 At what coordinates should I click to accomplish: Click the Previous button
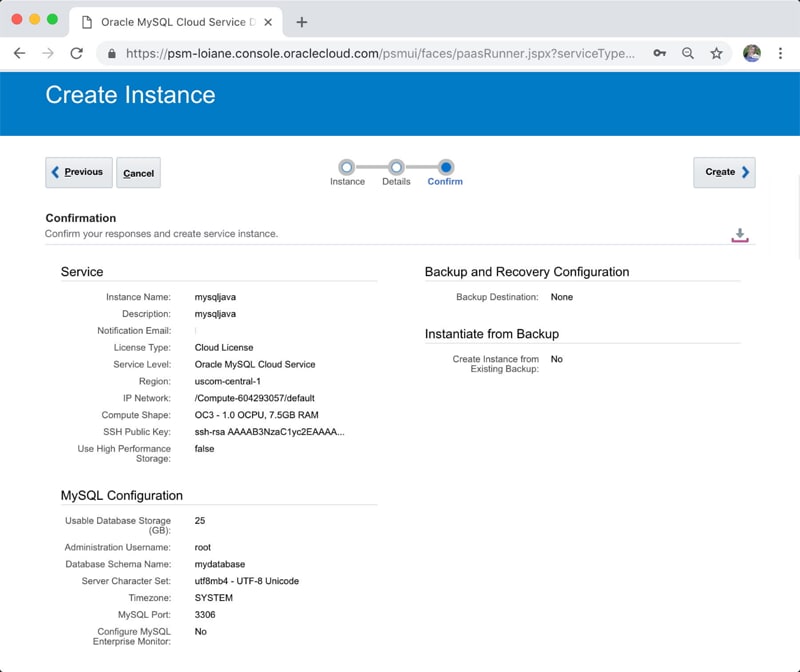(x=79, y=172)
